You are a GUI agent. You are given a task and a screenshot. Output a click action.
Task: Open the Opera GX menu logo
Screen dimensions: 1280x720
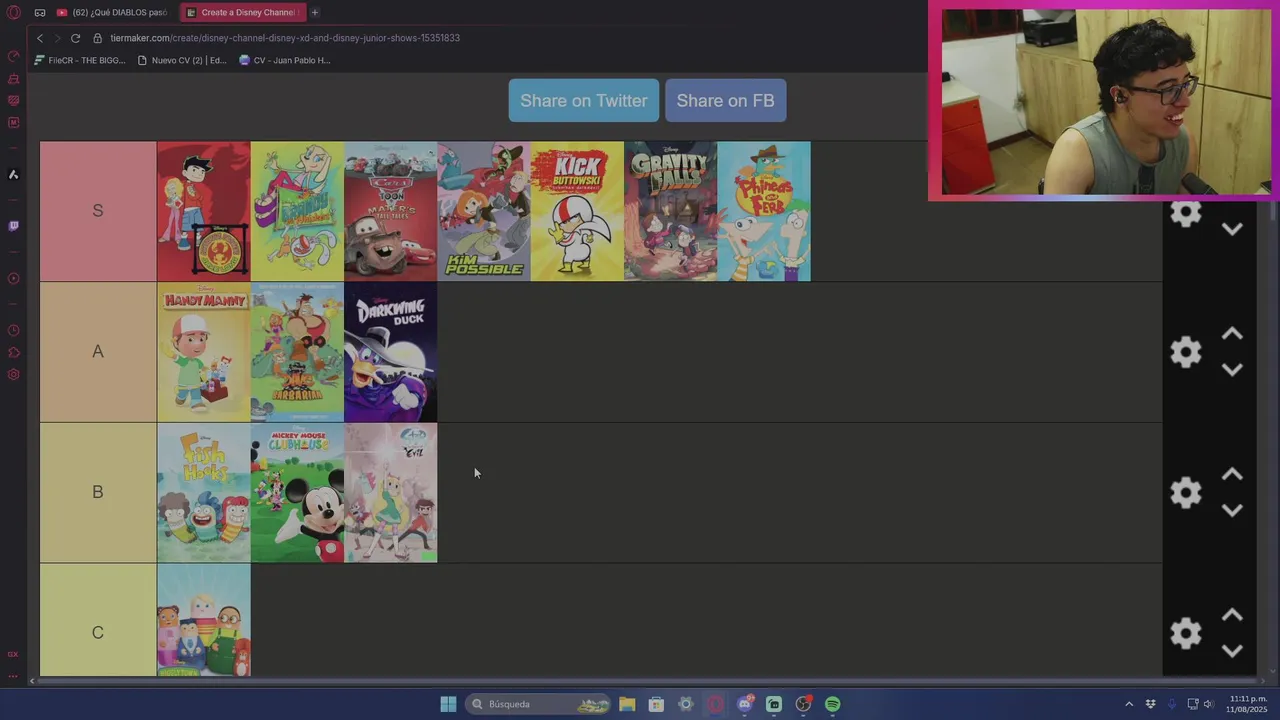click(13, 13)
